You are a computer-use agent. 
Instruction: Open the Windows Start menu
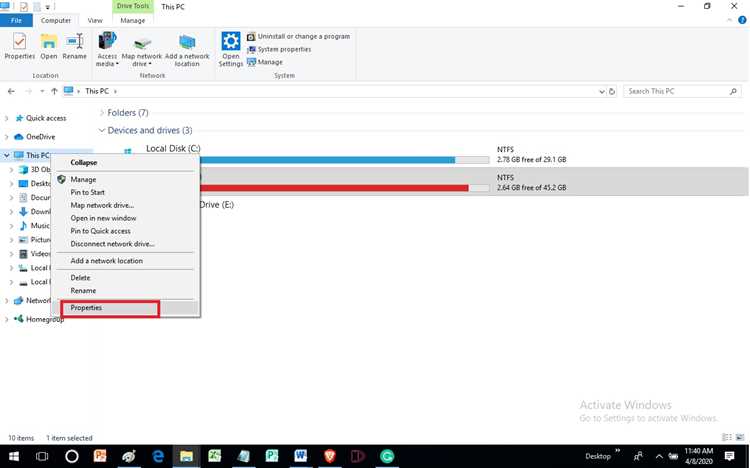click(x=14, y=457)
